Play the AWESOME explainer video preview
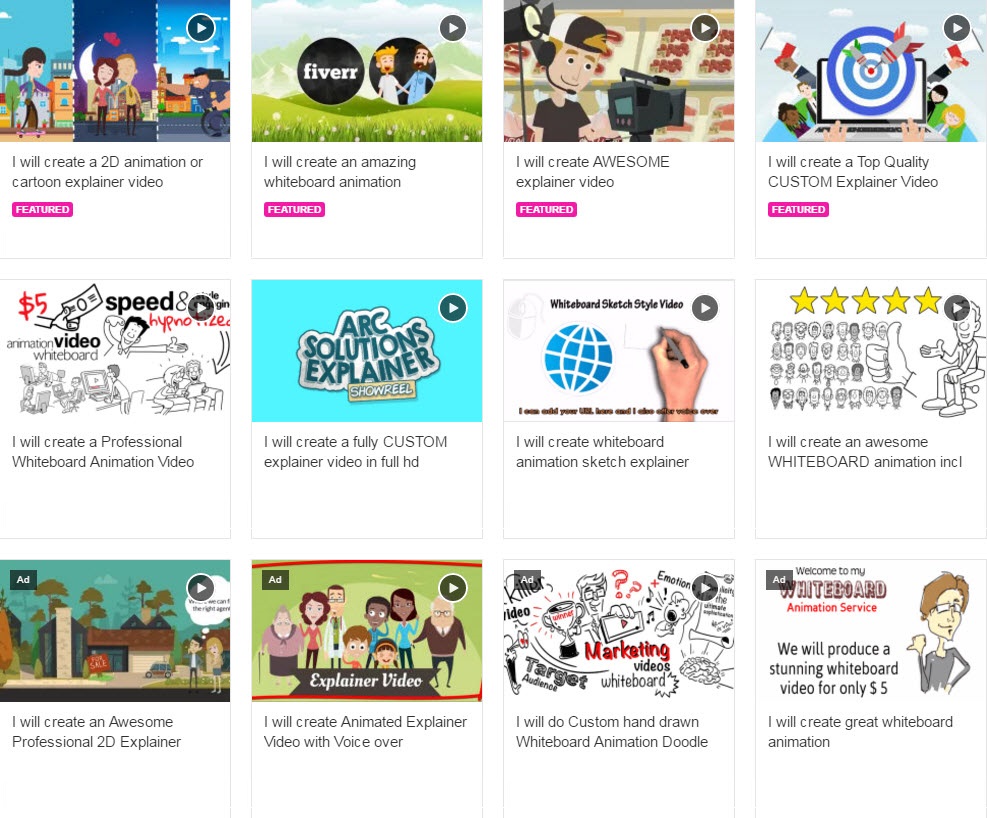Image resolution: width=987 pixels, height=818 pixels. coord(704,28)
